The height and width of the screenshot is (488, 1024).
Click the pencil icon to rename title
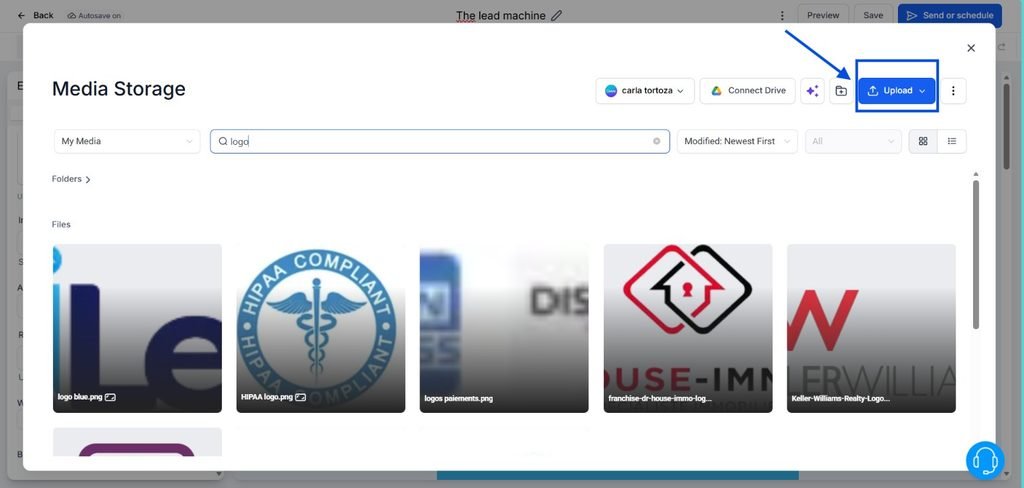pyautogui.click(x=556, y=16)
